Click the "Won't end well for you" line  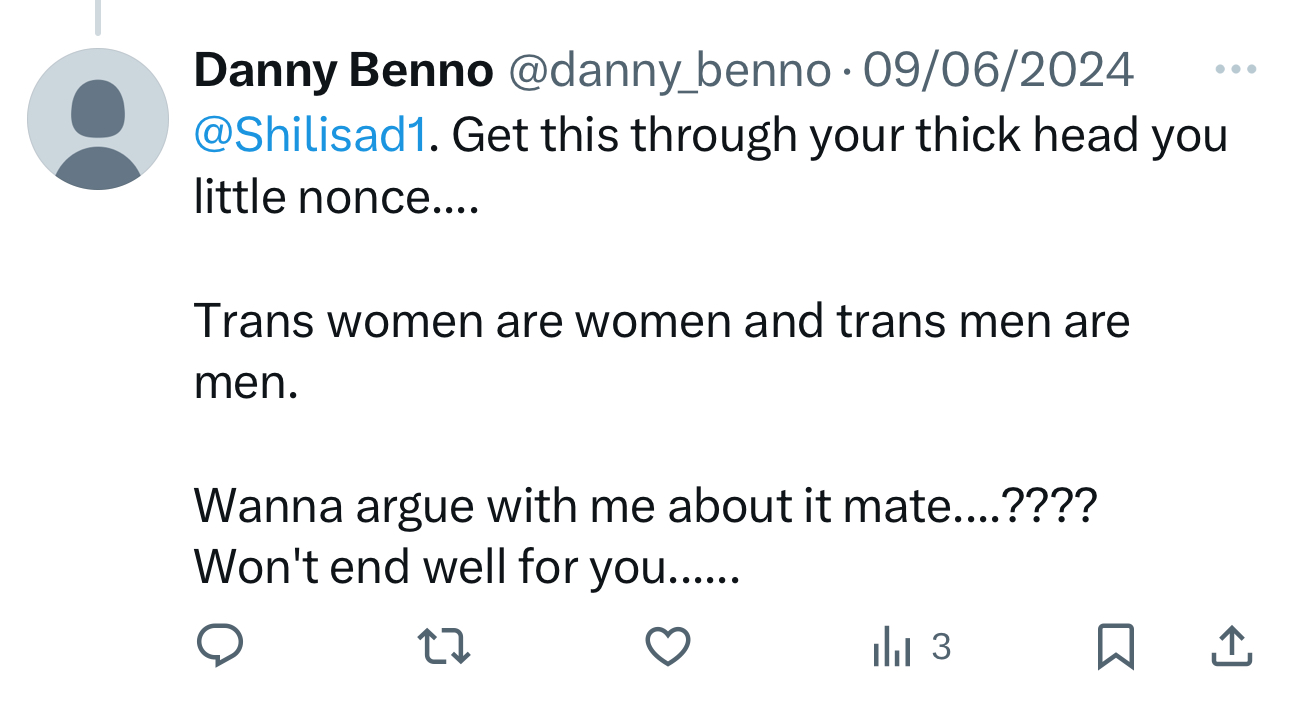(x=466, y=568)
